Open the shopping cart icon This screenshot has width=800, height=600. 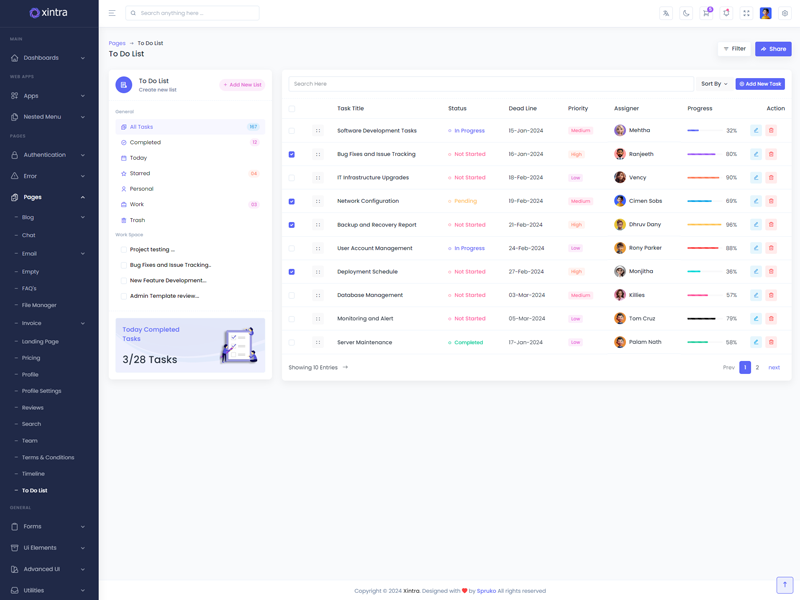[x=706, y=13]
